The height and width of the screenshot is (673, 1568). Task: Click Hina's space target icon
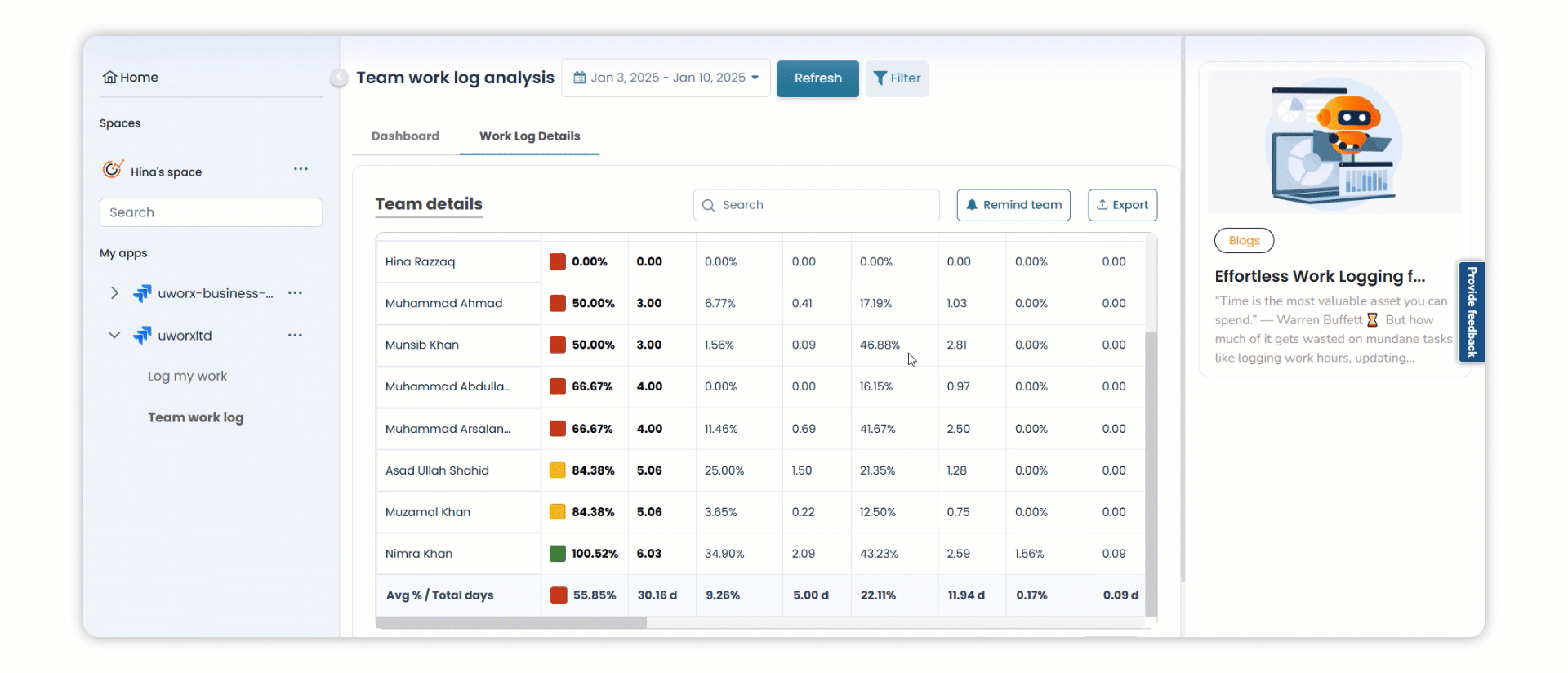coord(113,169)
